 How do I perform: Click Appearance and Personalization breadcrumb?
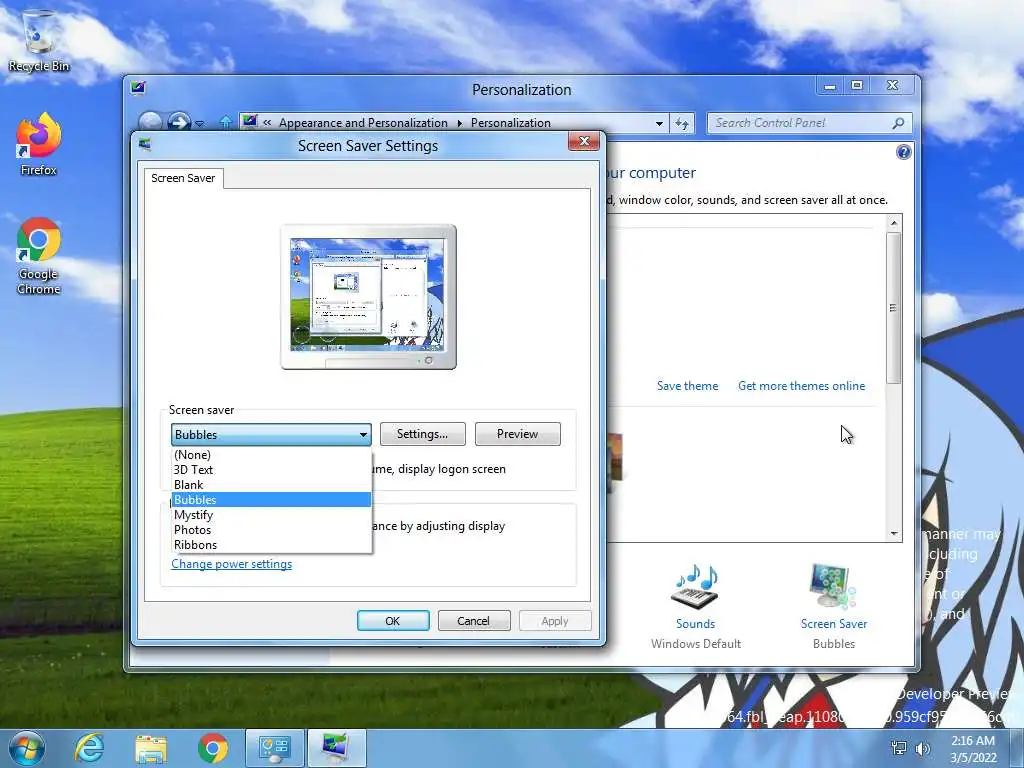point(363,123)
